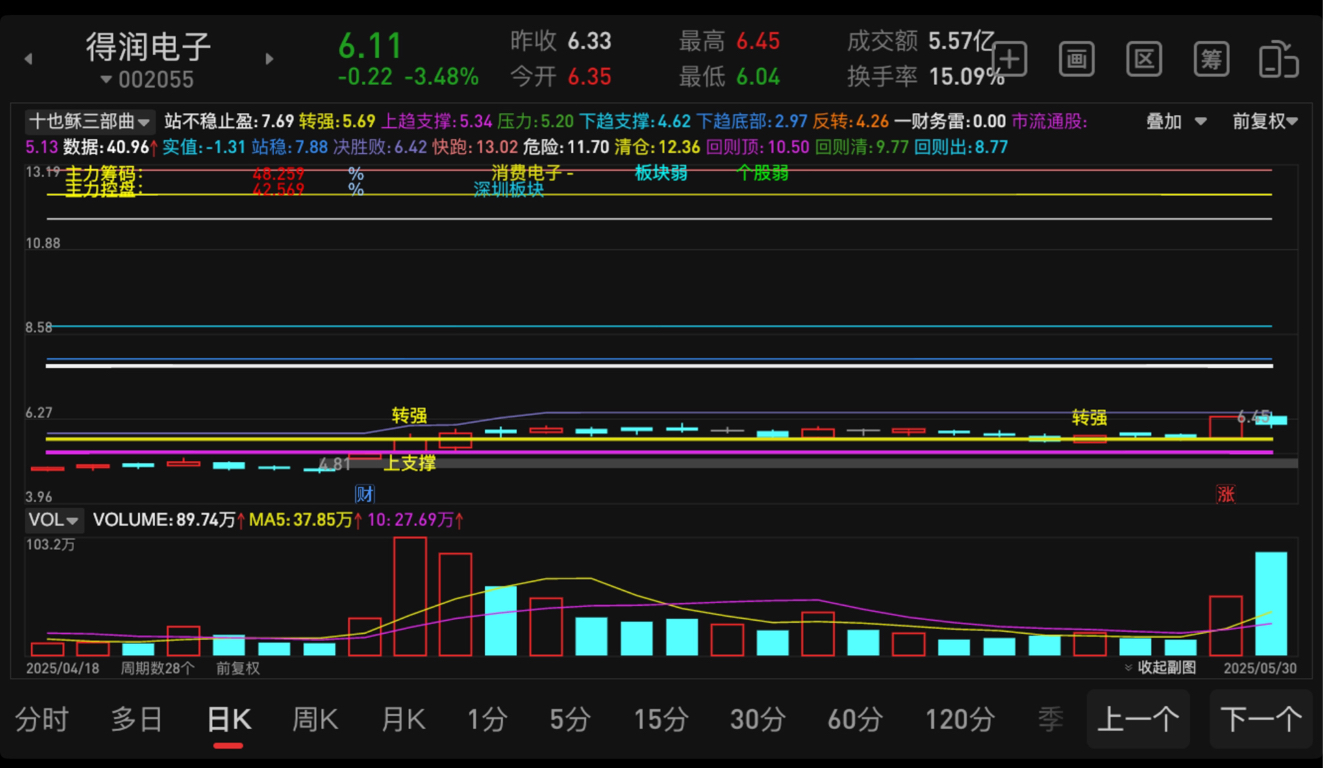
Task: Select the last cyan volume bar
Action: click(1271, 603)
